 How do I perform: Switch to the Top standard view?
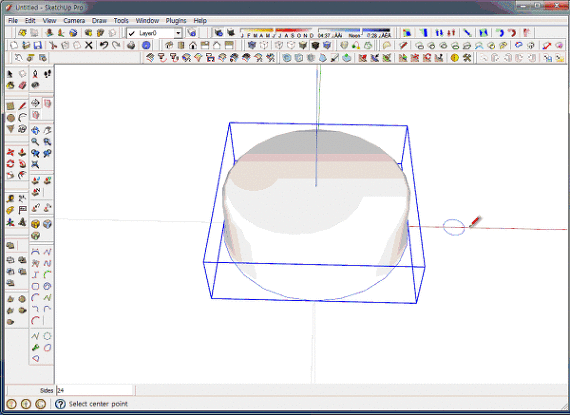[x=181, y=45]
